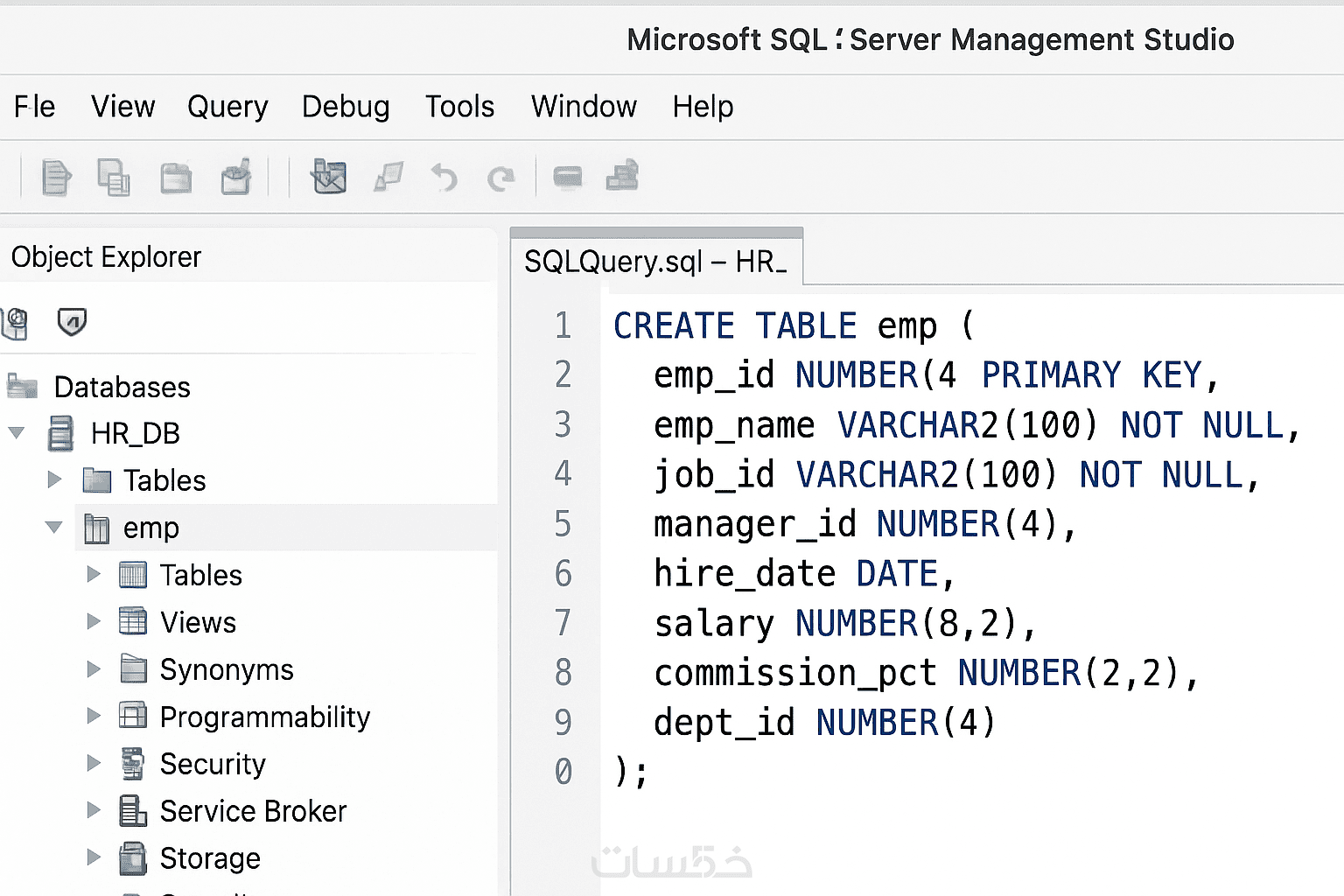Click the undo arrow in toolbar
1344x896 pixels.
[444, 178]
